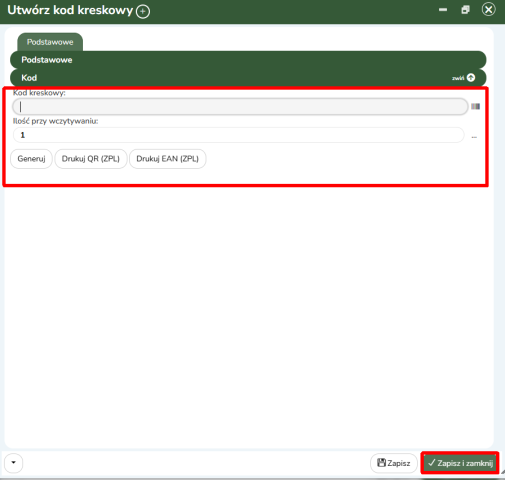Click the barcode scan icon beside the field
Image resolution: width=505 pixels, height=480 pixels.
coord(475,106)
